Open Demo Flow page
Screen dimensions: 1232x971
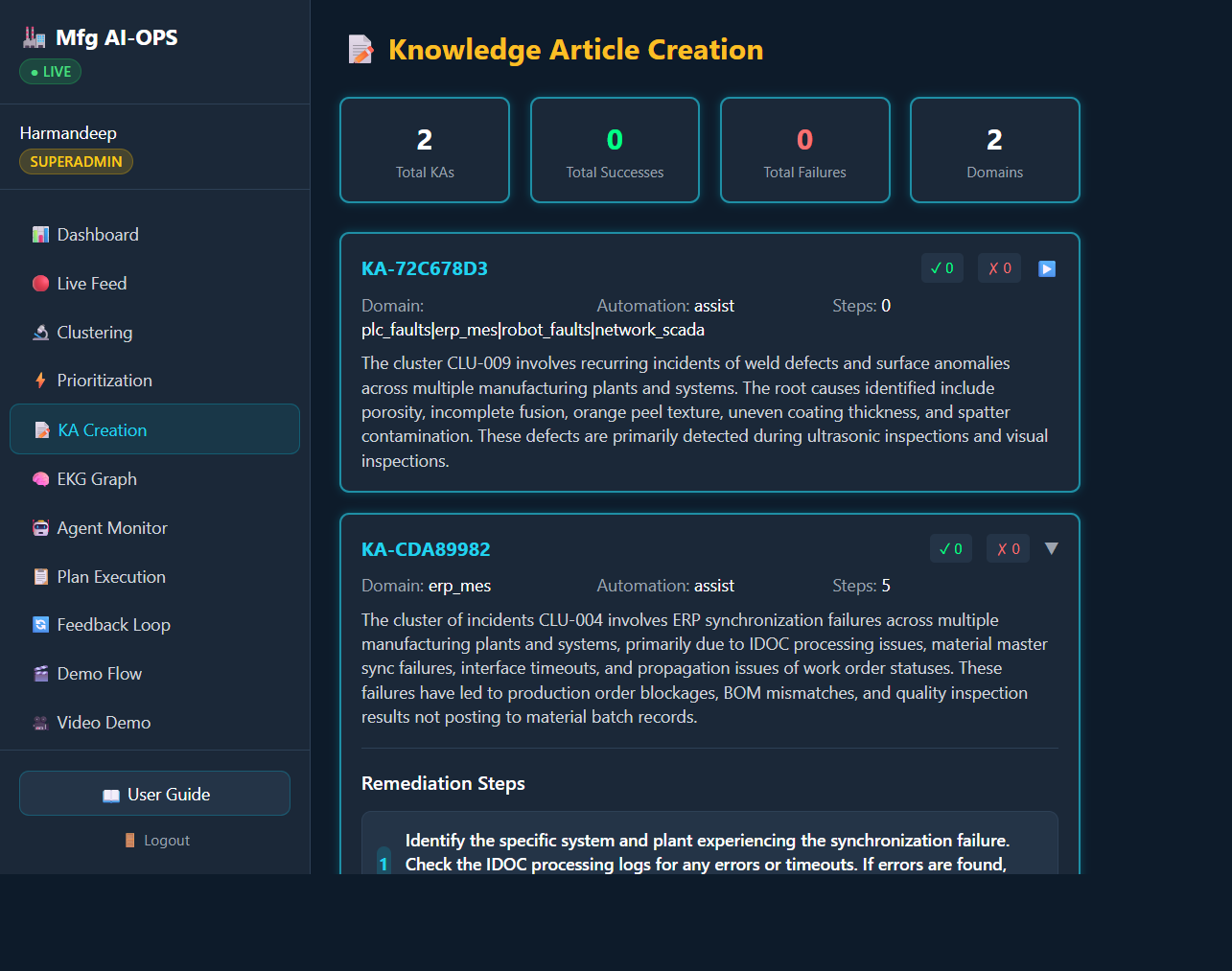point(154,674)
